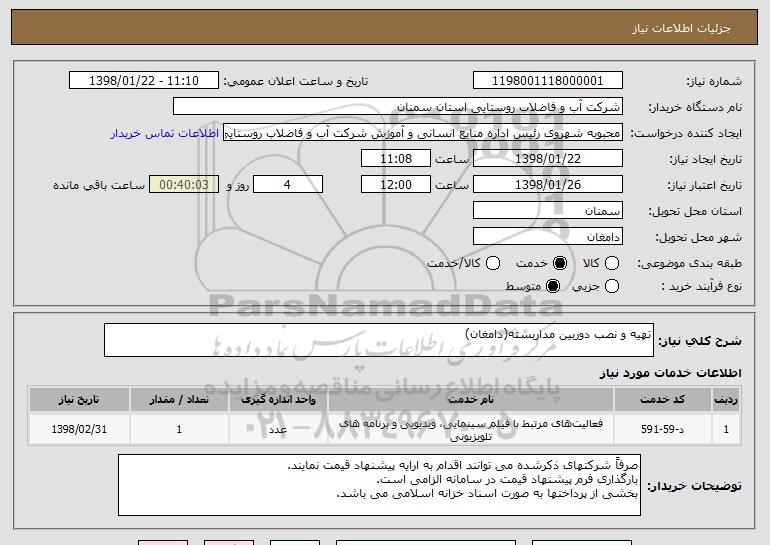Viewport: 770px width, 545px height.
Task: Select the خدمت radio button
Action: coord(559,263)
